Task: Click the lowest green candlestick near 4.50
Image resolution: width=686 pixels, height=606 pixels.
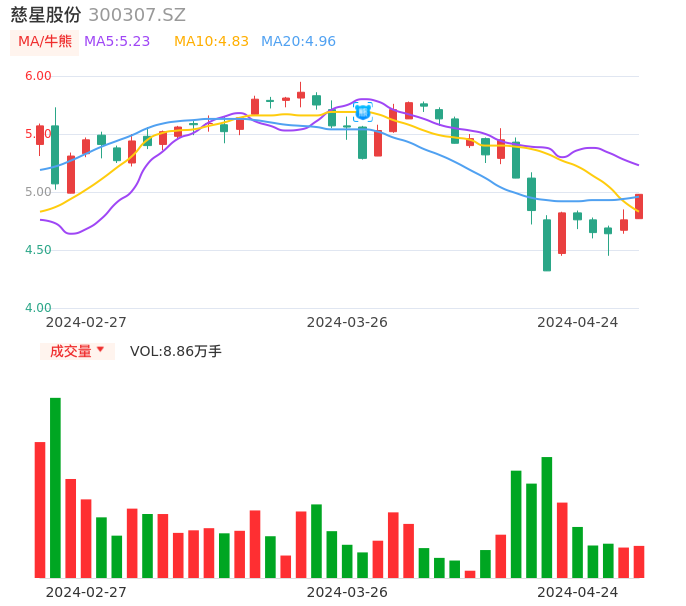Action: pyautogui.click(x=547, y=245)
